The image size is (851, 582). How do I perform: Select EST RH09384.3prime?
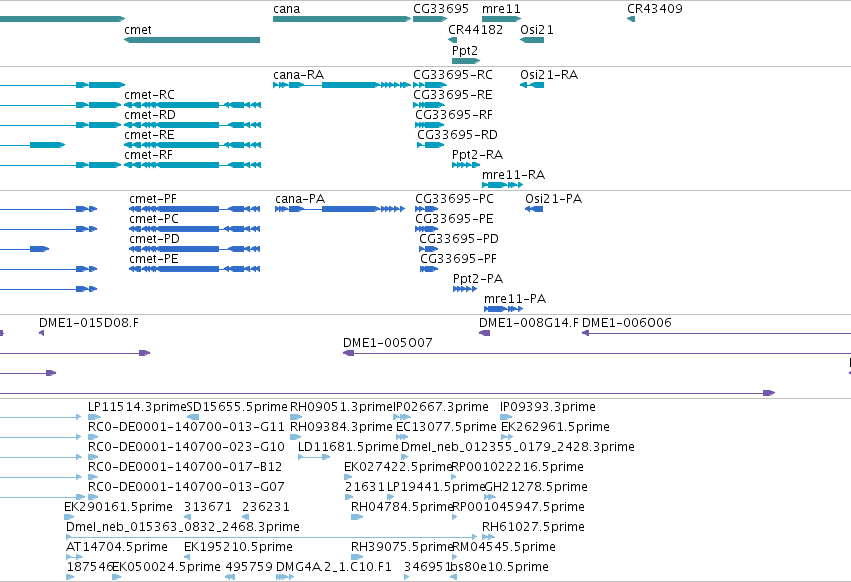[341, 427]
